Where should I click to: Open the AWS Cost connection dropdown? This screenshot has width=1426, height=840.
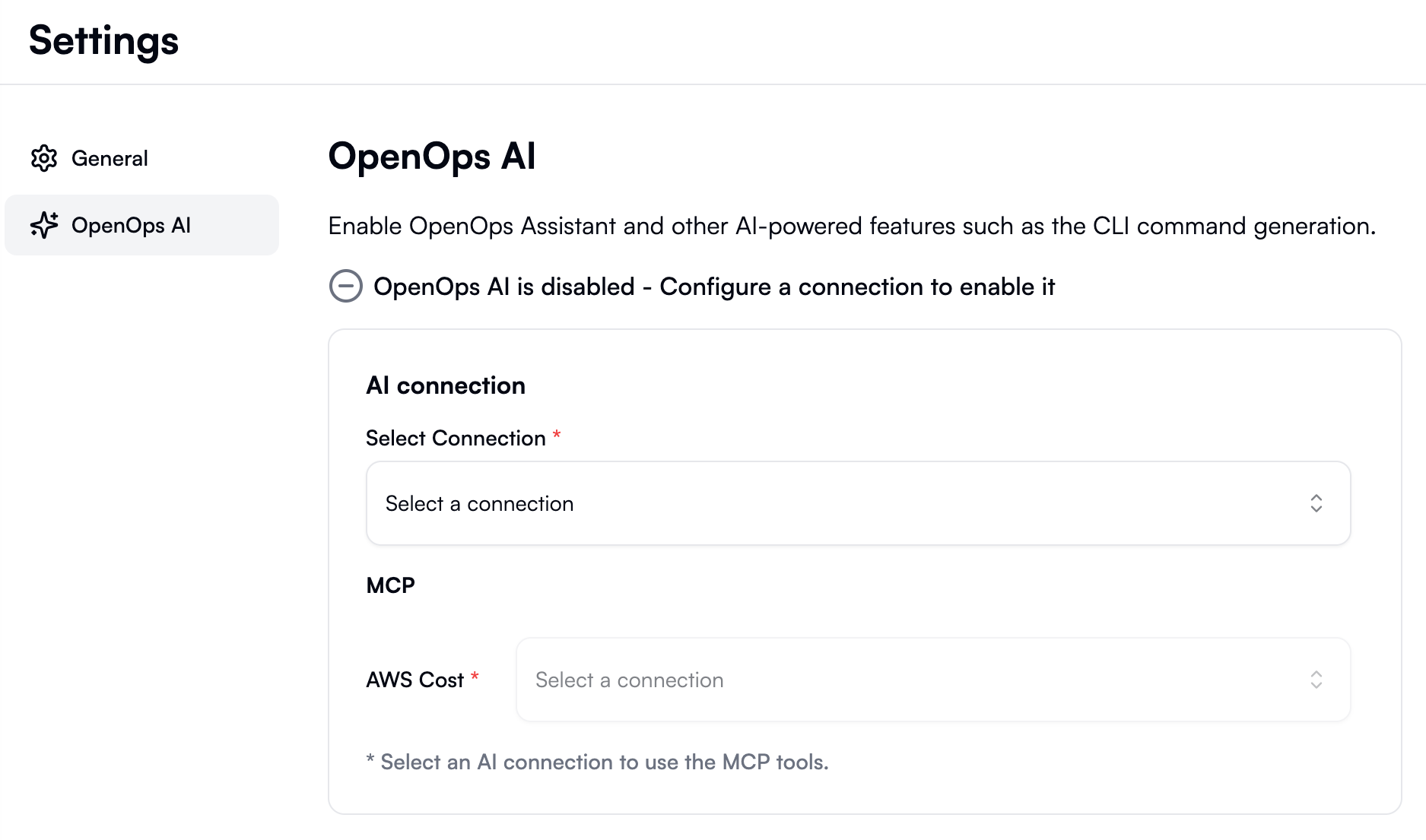(932, 680)
